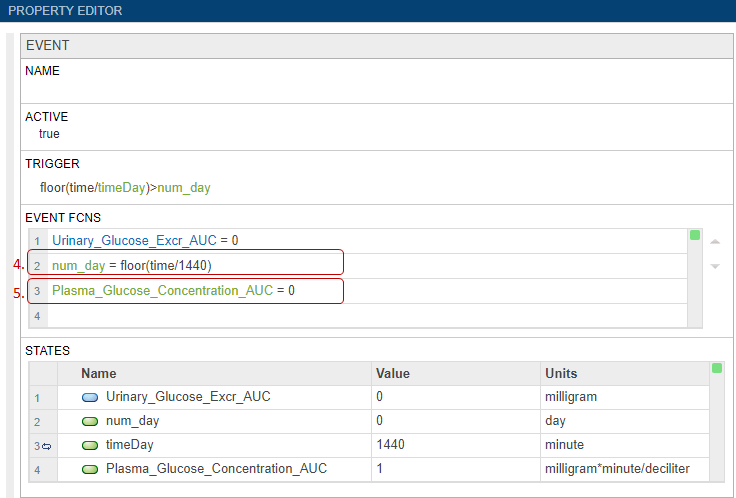Click the green num_day parameter icon
736x498 pixels.
pos(90,421)
